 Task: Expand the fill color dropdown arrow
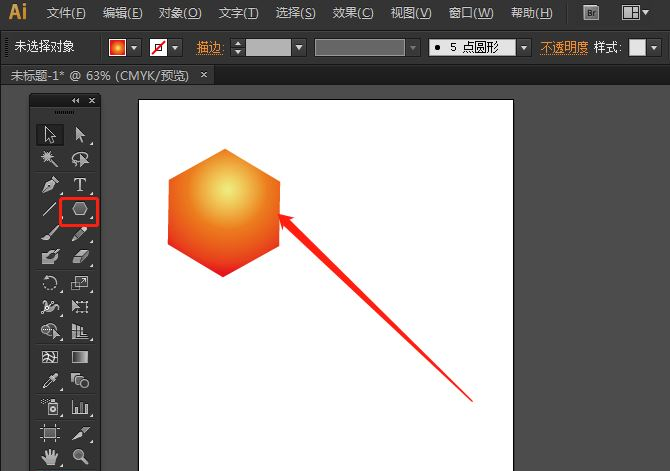[134, 47]
